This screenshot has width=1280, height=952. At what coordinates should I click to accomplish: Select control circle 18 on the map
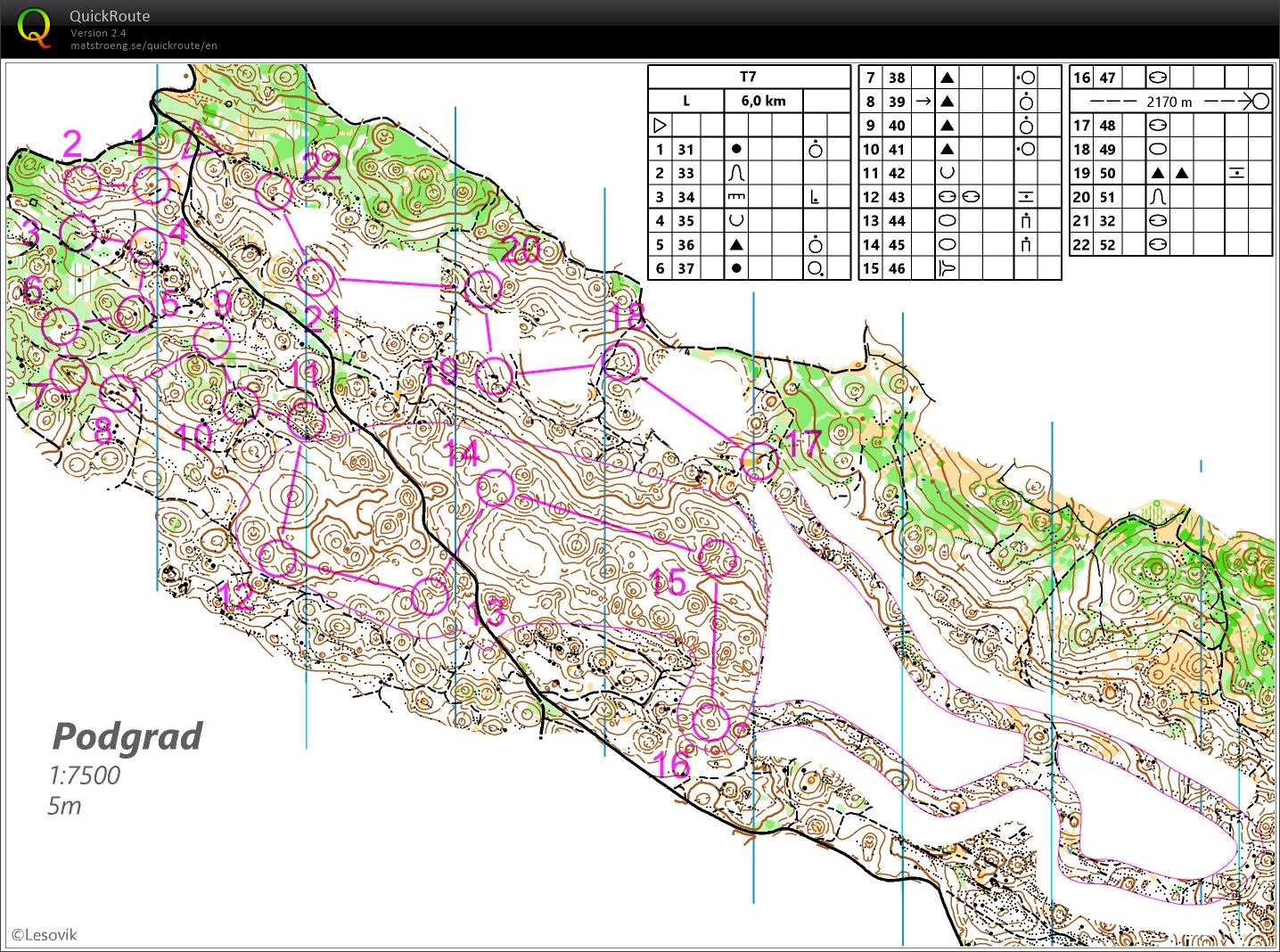(621, 361)
